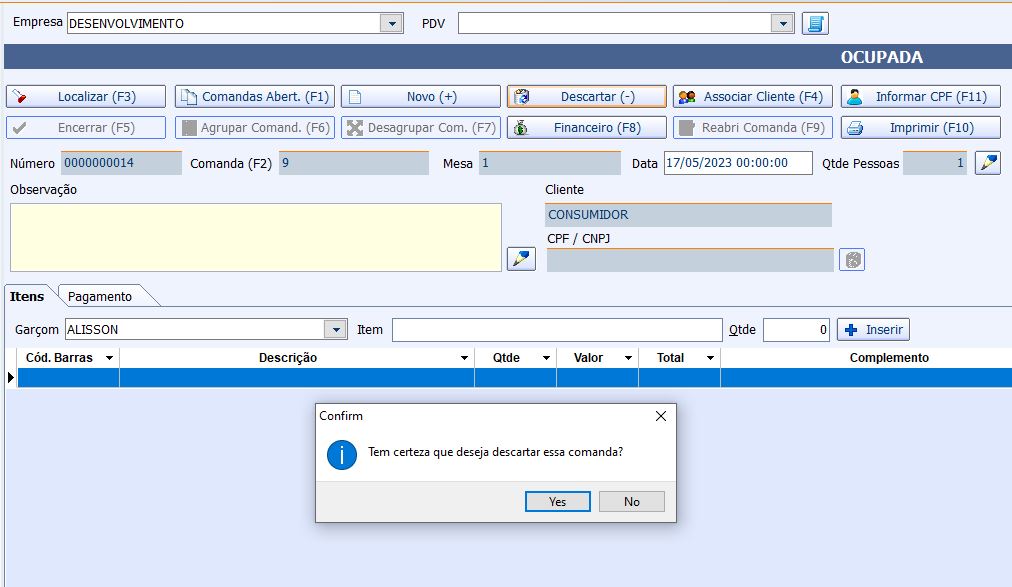Click the Imprimir (F10) printer button
Screen dimensions: 1012x587
920,128
